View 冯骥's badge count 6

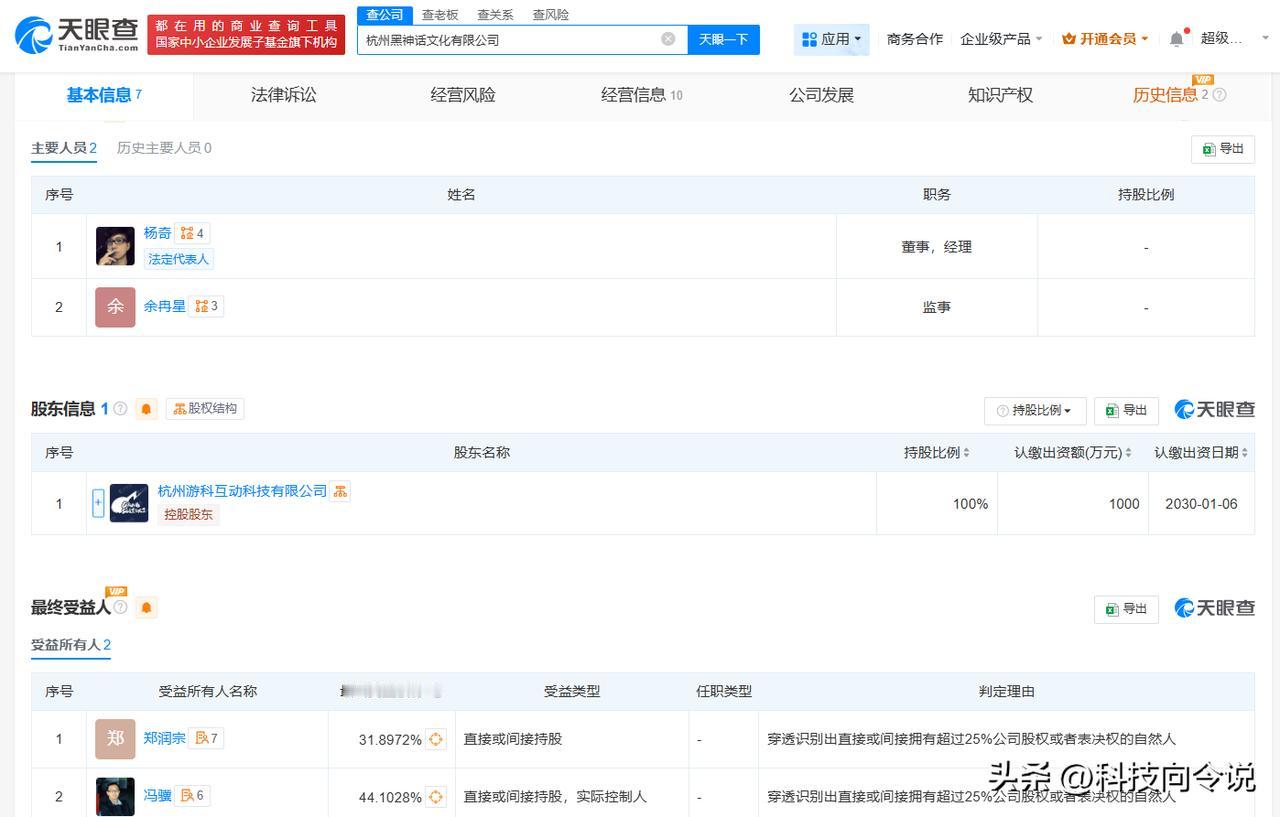point(193,795)
